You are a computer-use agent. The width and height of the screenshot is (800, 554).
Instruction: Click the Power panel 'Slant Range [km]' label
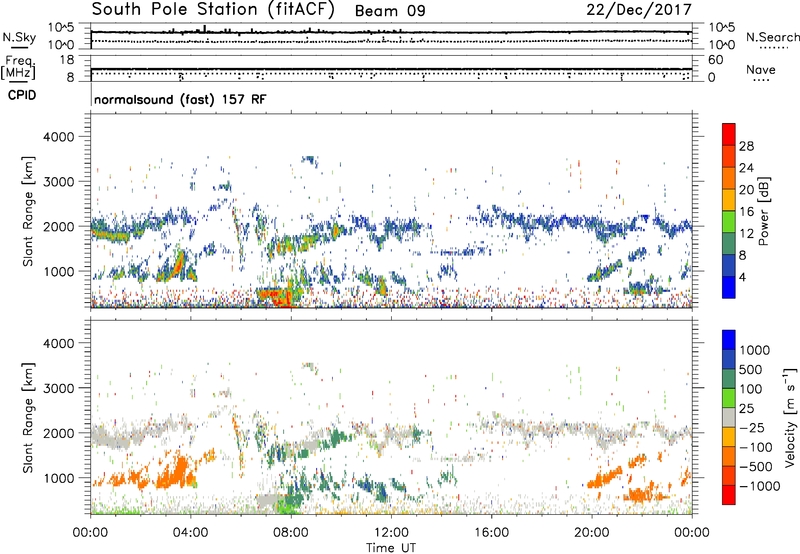[28, 211]
